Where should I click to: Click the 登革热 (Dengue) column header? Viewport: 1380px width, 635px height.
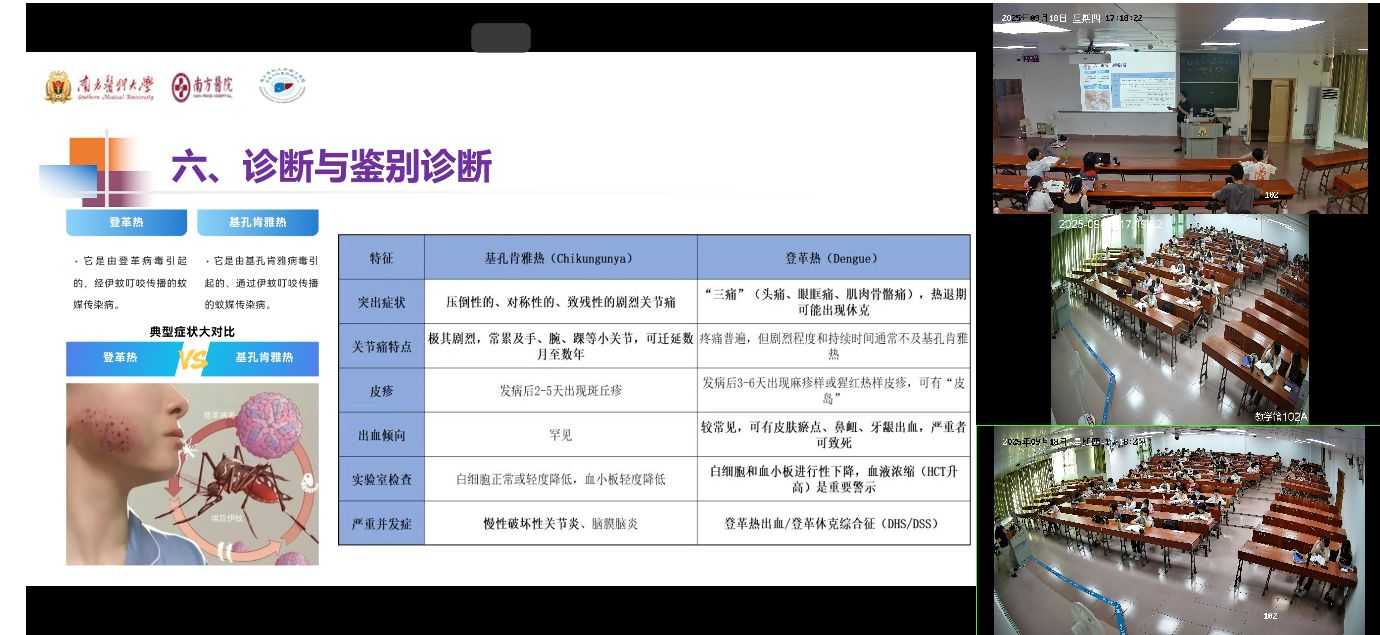click(x=833, y=257)
